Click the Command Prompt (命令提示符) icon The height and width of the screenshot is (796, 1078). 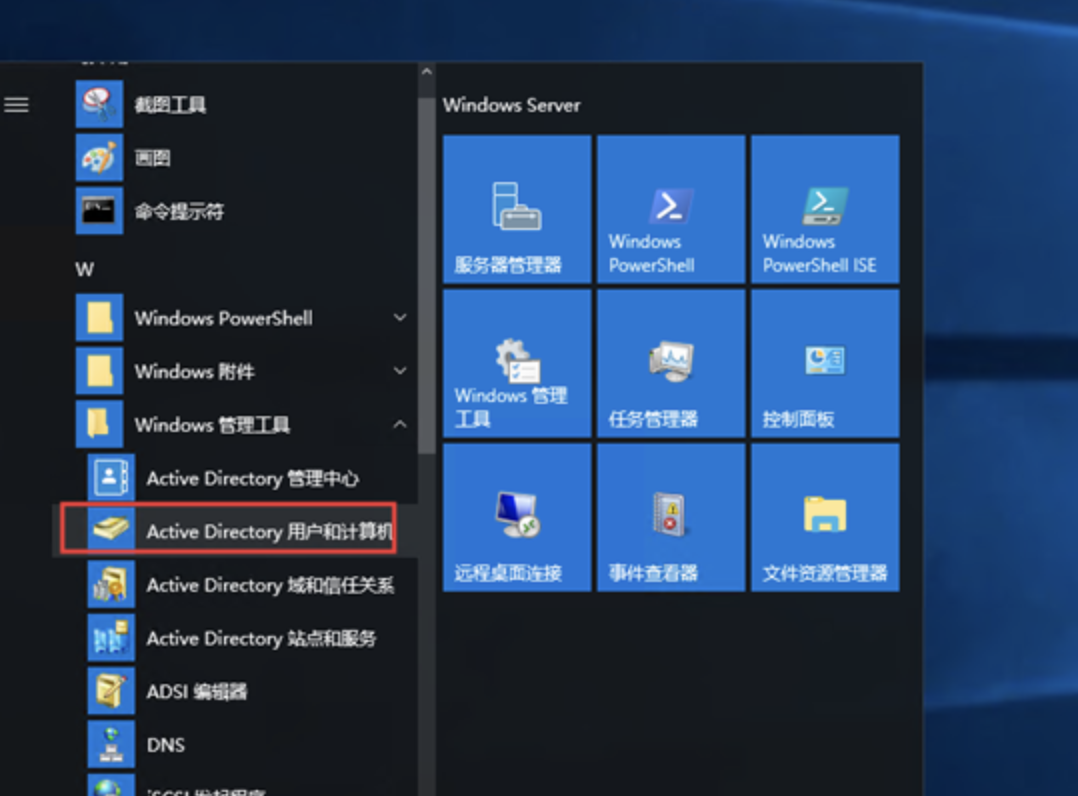click(x=99, y=210)
